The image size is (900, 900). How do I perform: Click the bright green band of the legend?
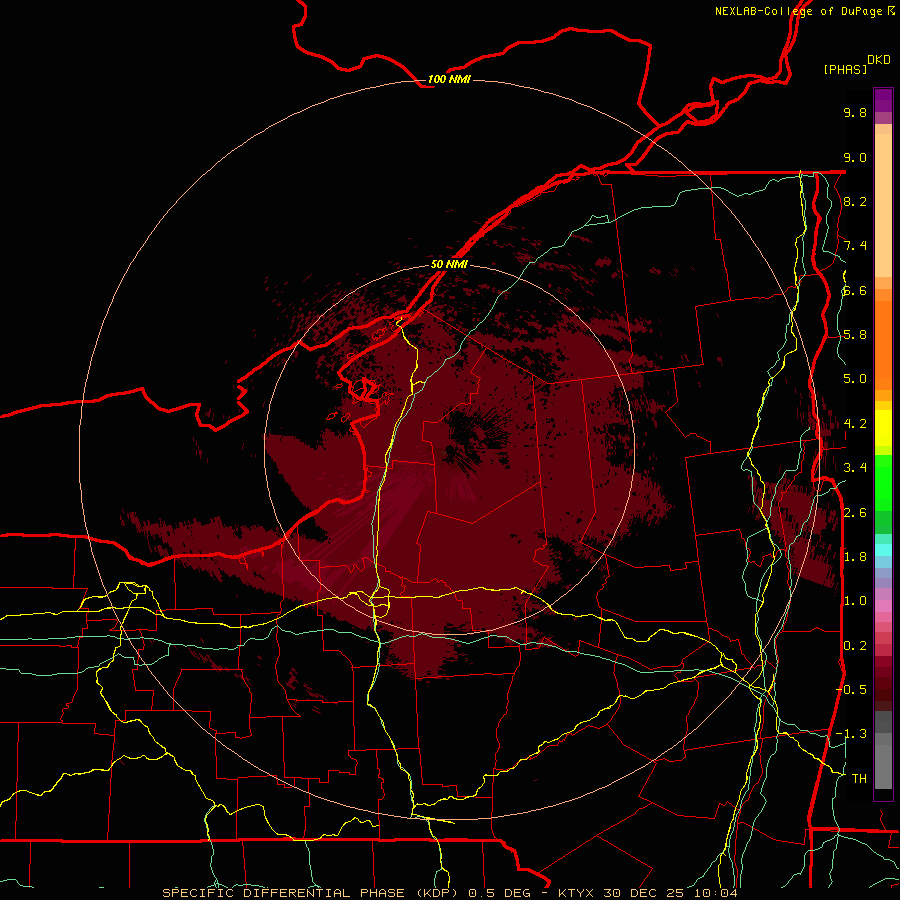[883, 483]
